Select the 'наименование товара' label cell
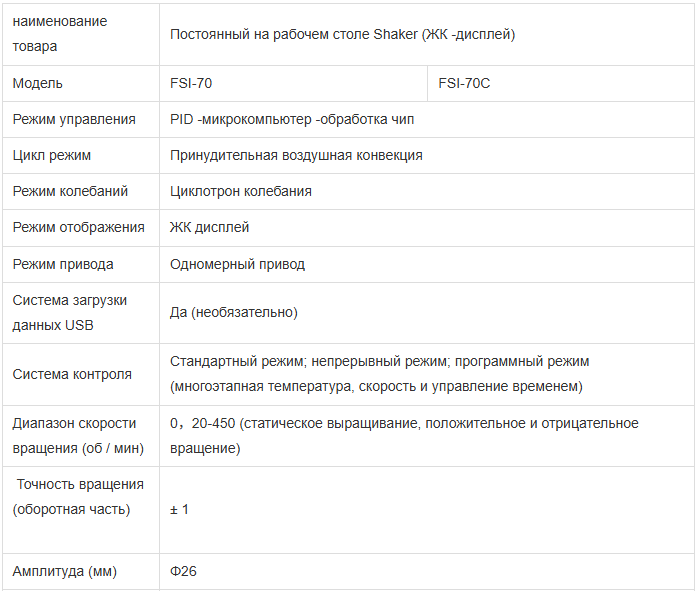696x591 pixels. (81, 34)
